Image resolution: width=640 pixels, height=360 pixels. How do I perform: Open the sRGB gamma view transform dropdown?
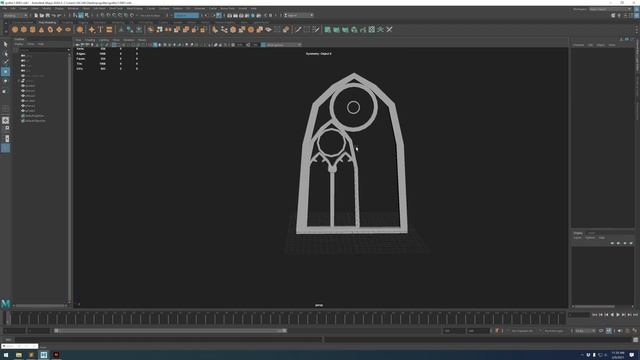click(284, 44)
